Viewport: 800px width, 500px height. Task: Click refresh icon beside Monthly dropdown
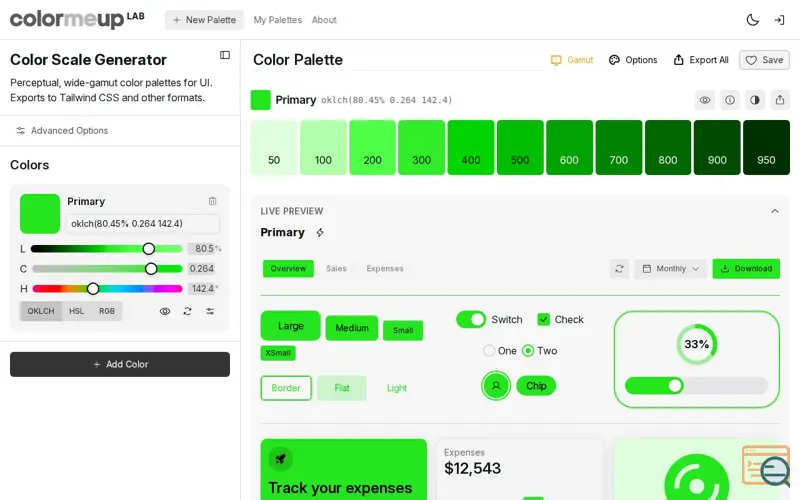(619, 268)
